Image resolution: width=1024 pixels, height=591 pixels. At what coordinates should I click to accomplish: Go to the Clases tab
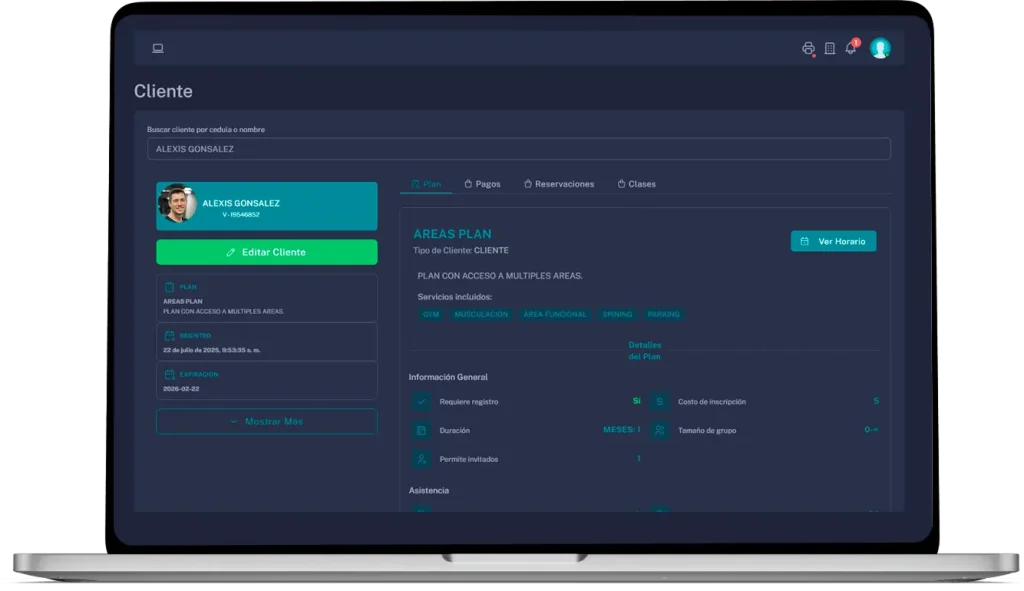coord(636,184)
